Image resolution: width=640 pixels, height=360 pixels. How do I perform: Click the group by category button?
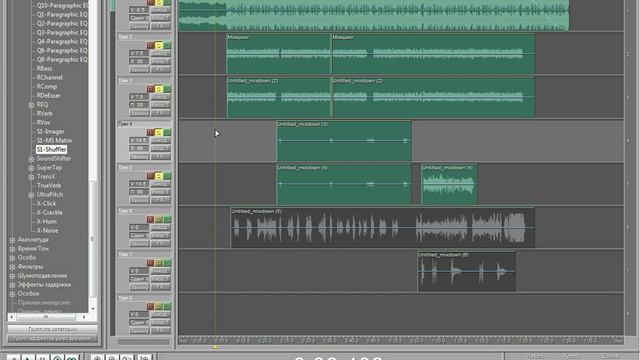coord(52,329)
